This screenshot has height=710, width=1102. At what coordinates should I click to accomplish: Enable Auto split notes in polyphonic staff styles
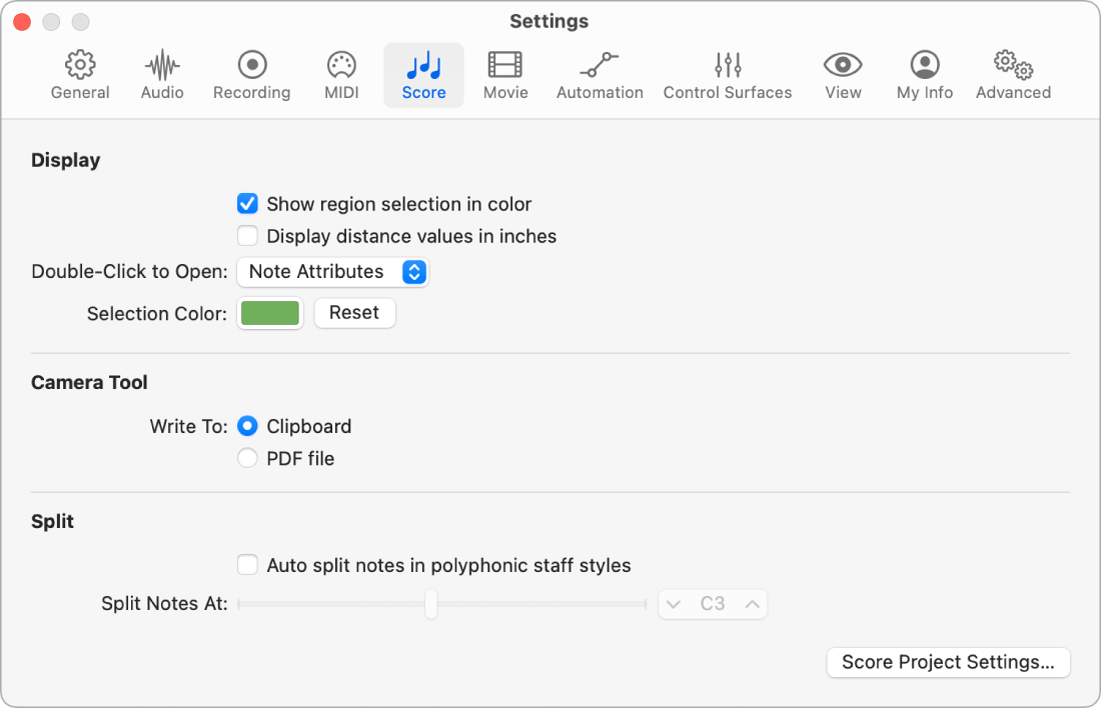[247, 564]
